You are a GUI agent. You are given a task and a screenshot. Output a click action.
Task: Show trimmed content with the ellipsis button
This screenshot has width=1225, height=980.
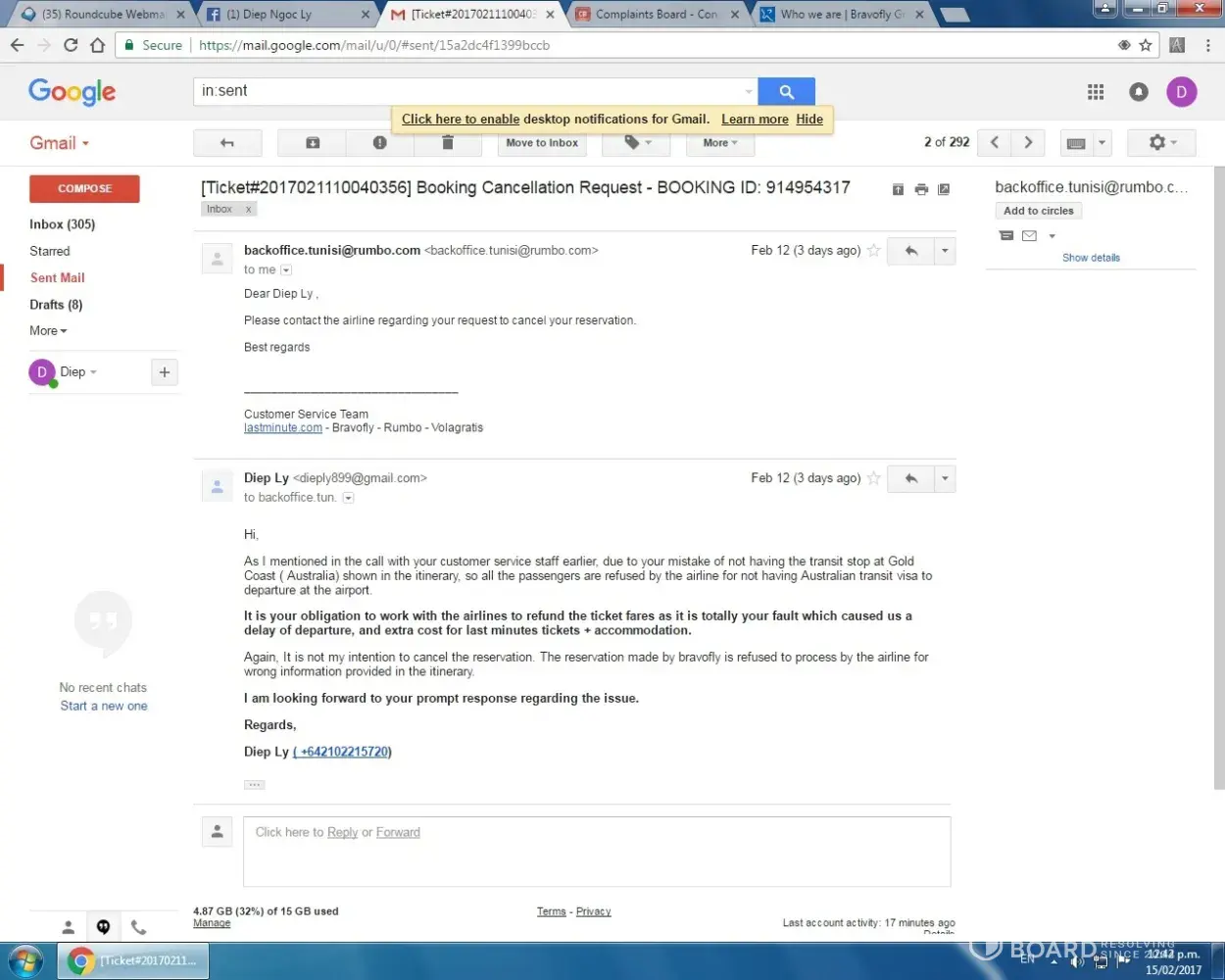tap(254, 785)
